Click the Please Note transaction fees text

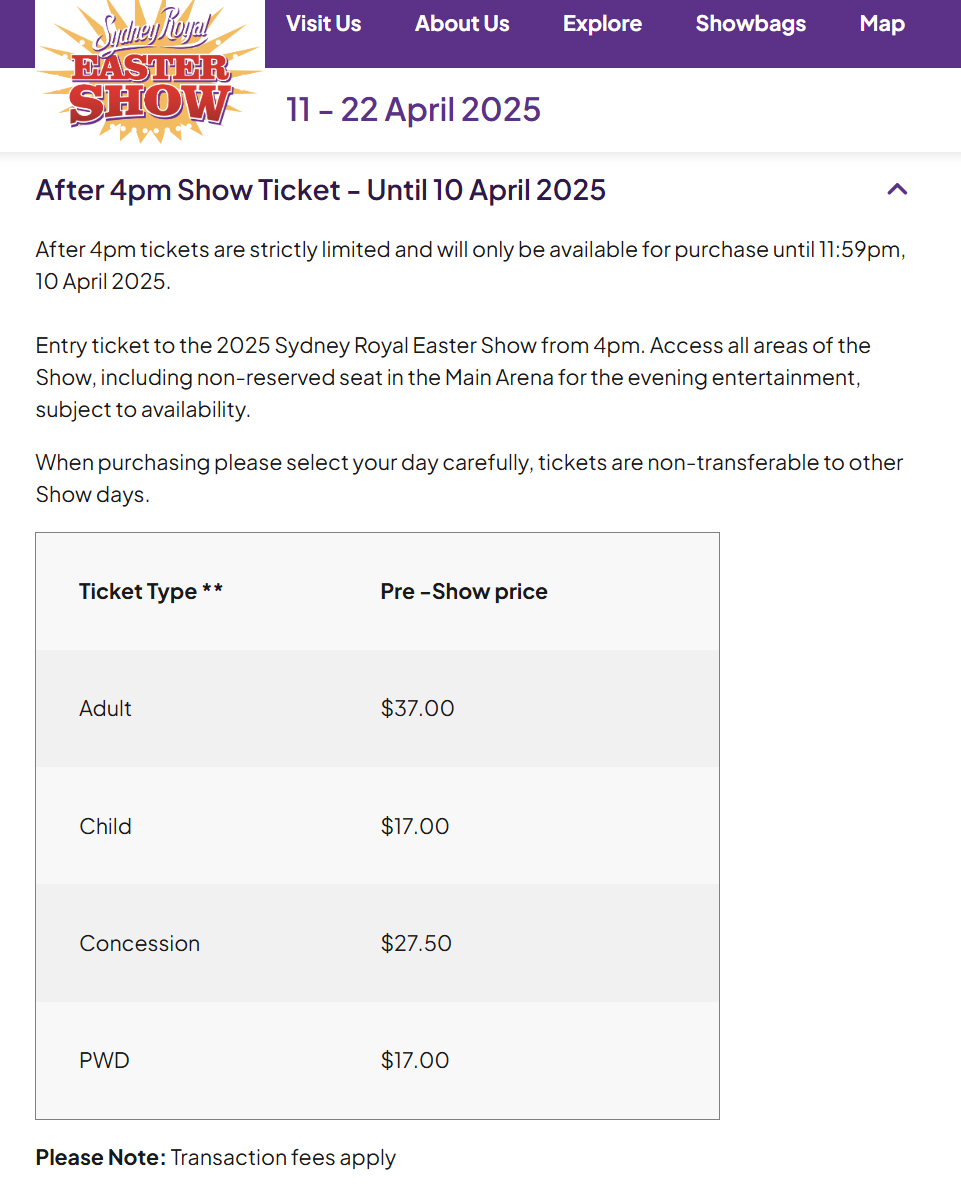point(216,1158)
